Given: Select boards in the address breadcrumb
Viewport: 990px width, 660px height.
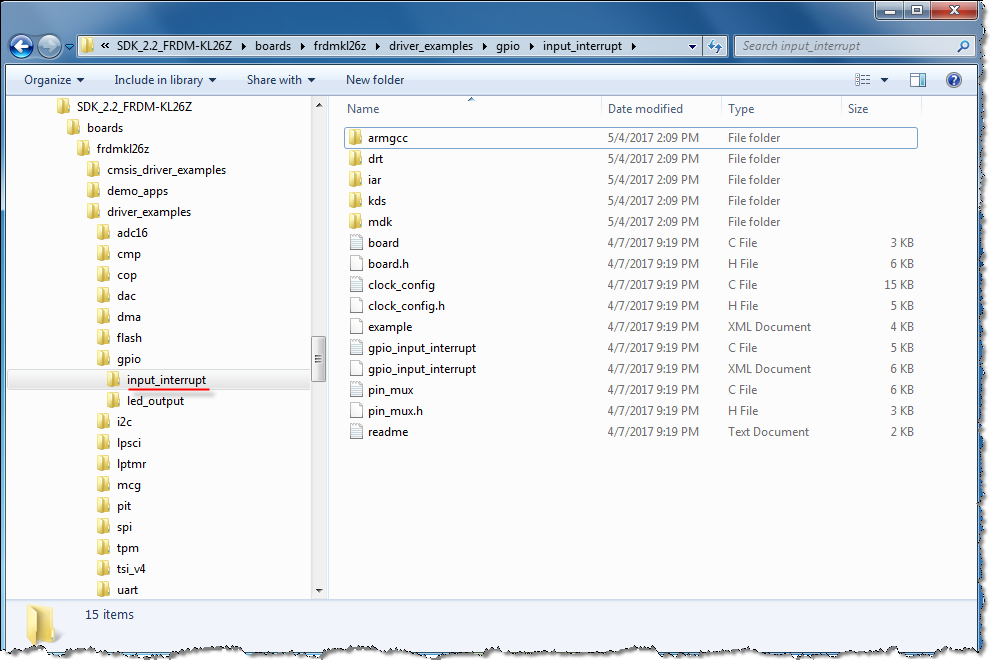Looking at the screenshot, I should 273,46.
